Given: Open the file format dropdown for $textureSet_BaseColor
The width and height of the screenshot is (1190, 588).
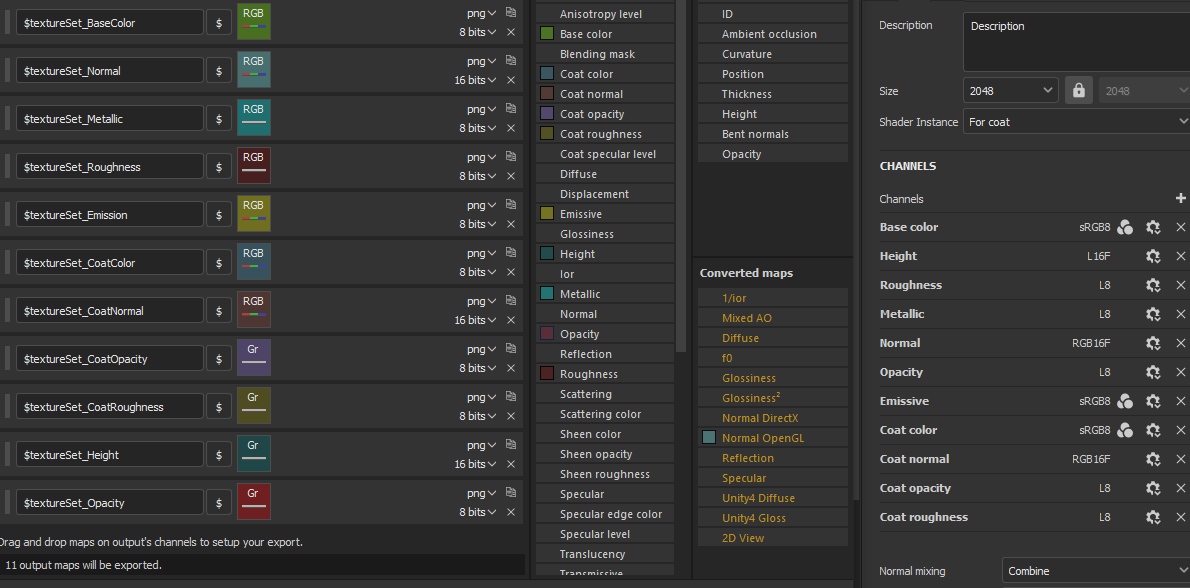Looking at the screenshot, I should [482, 13].
